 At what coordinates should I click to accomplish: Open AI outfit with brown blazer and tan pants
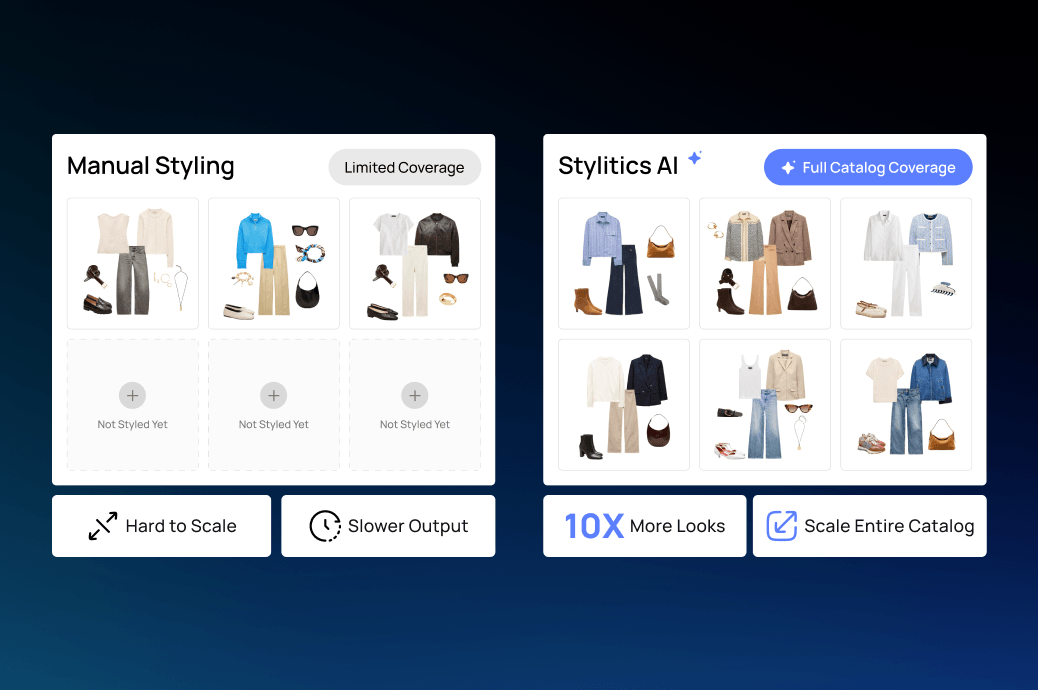pyautogui.click(x=765, y=264)
